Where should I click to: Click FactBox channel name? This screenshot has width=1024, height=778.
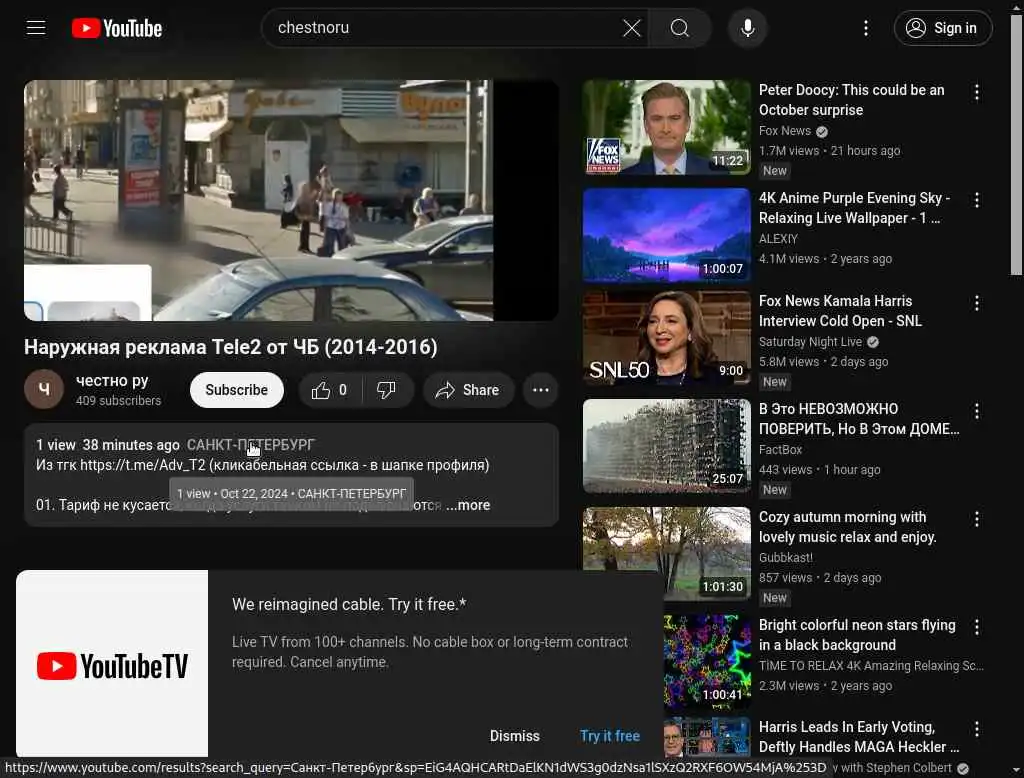[x=780, y=449]
